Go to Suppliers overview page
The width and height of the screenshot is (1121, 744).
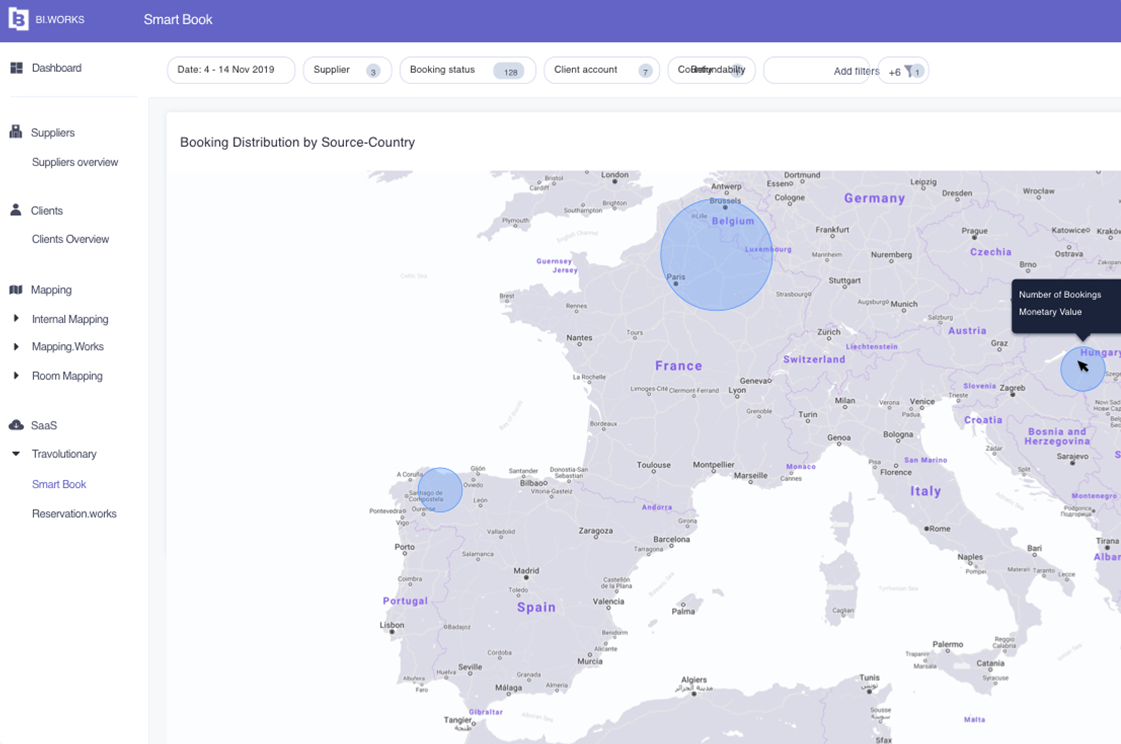click(75, 162)
